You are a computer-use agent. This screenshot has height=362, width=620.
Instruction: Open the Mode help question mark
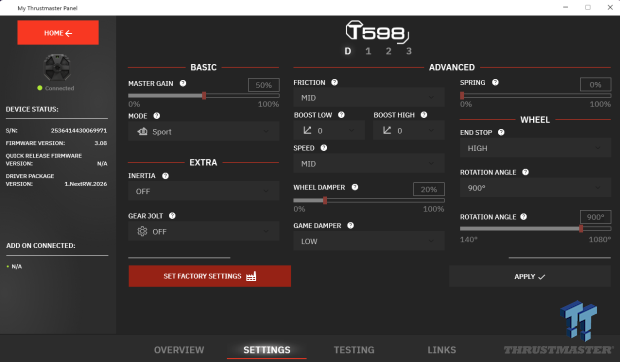(x=157, y=116)
